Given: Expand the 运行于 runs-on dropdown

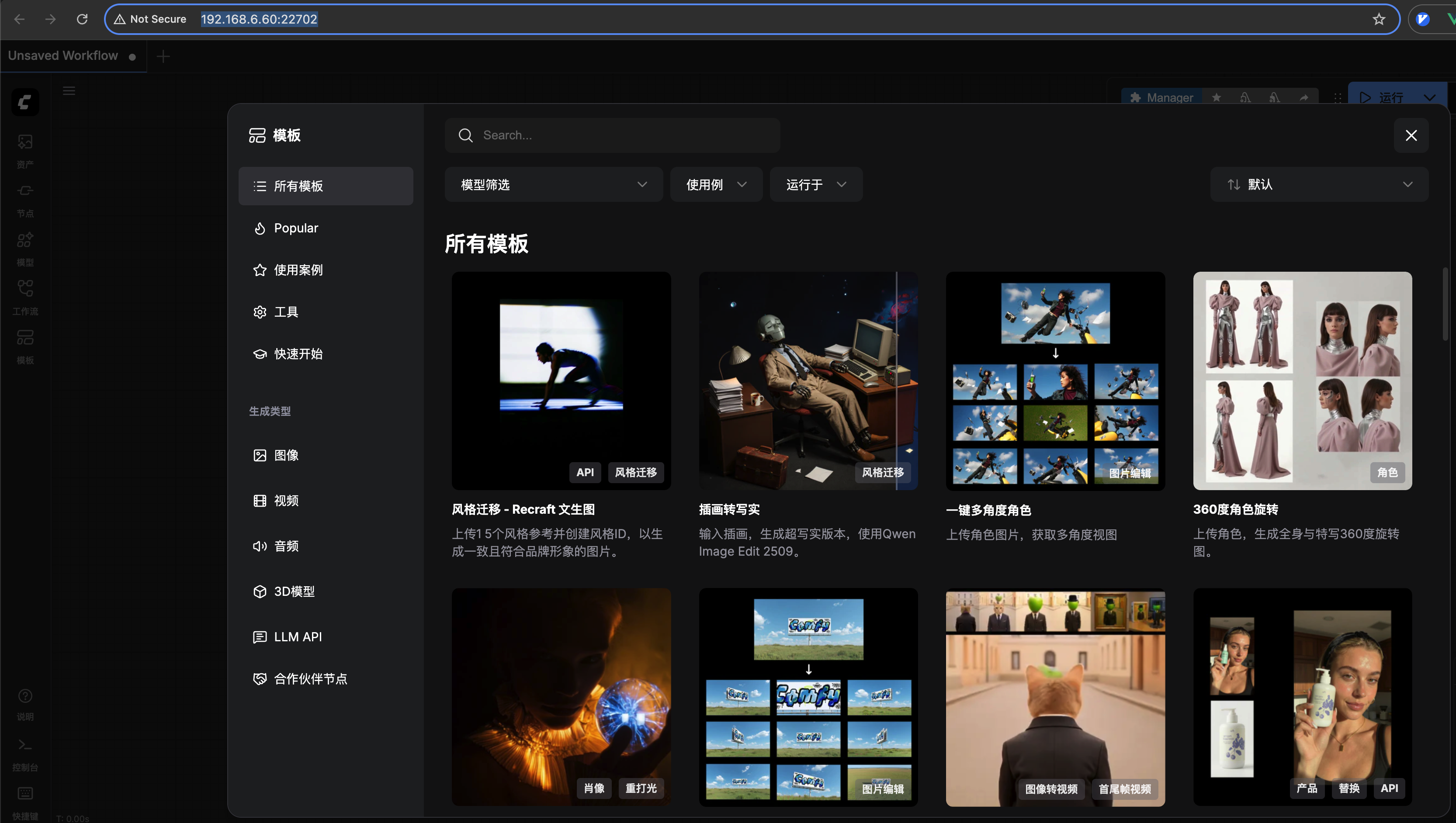Looking at the screenshot, I should 815,184.
